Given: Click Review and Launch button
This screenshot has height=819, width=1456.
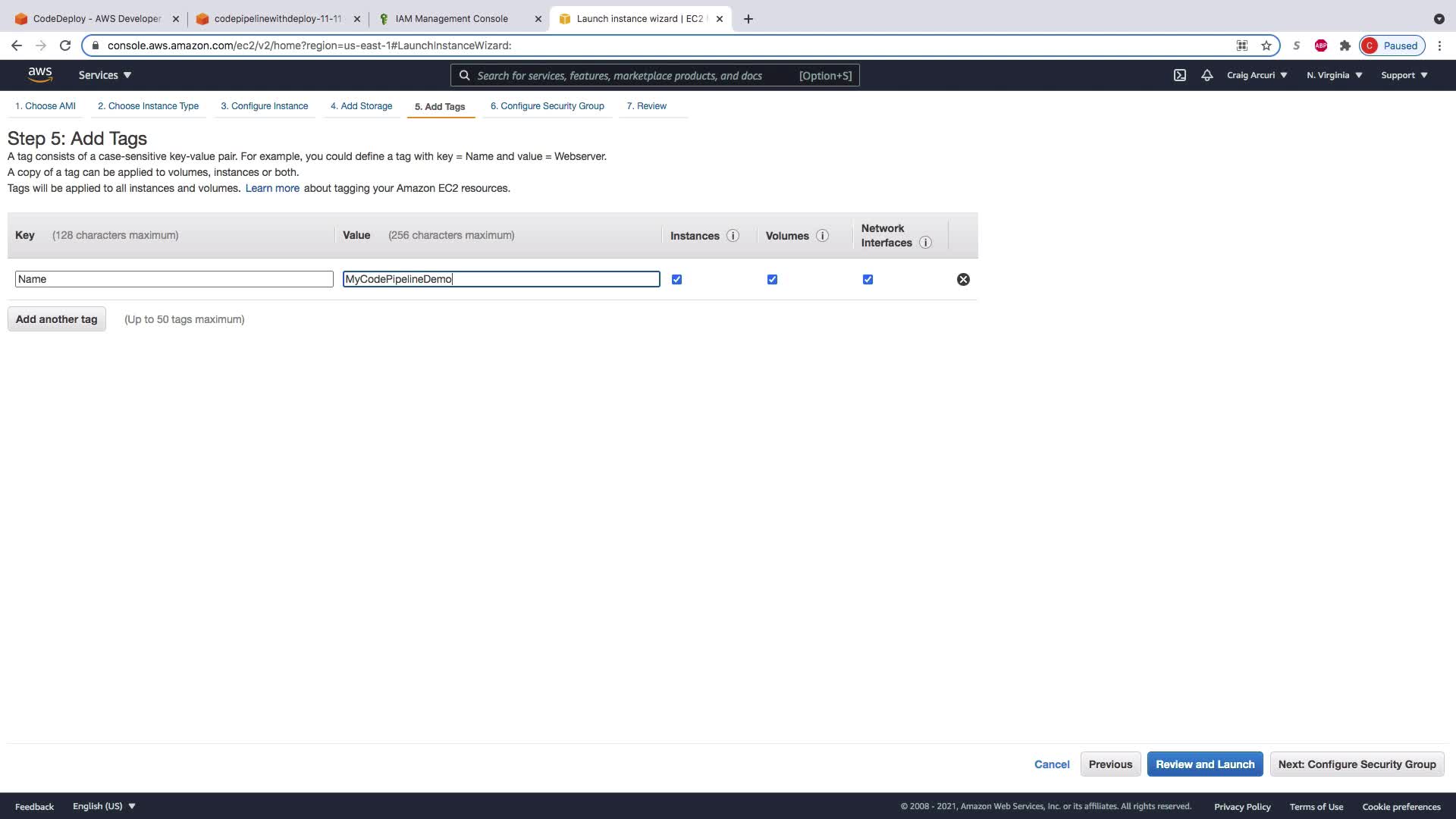Looking at the screenshot, I should coord(1204,764).
